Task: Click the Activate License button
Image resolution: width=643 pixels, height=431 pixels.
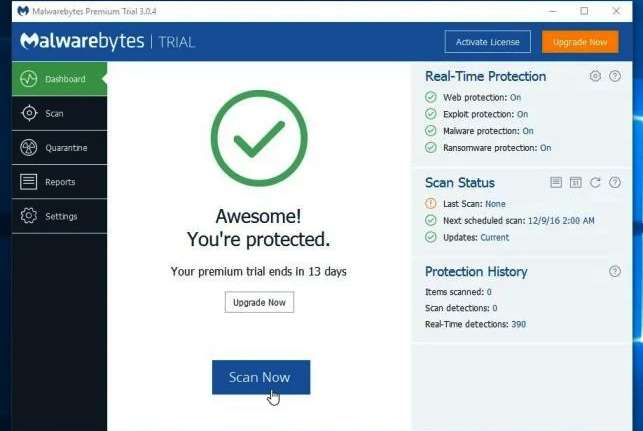Action: coord(488,42)
